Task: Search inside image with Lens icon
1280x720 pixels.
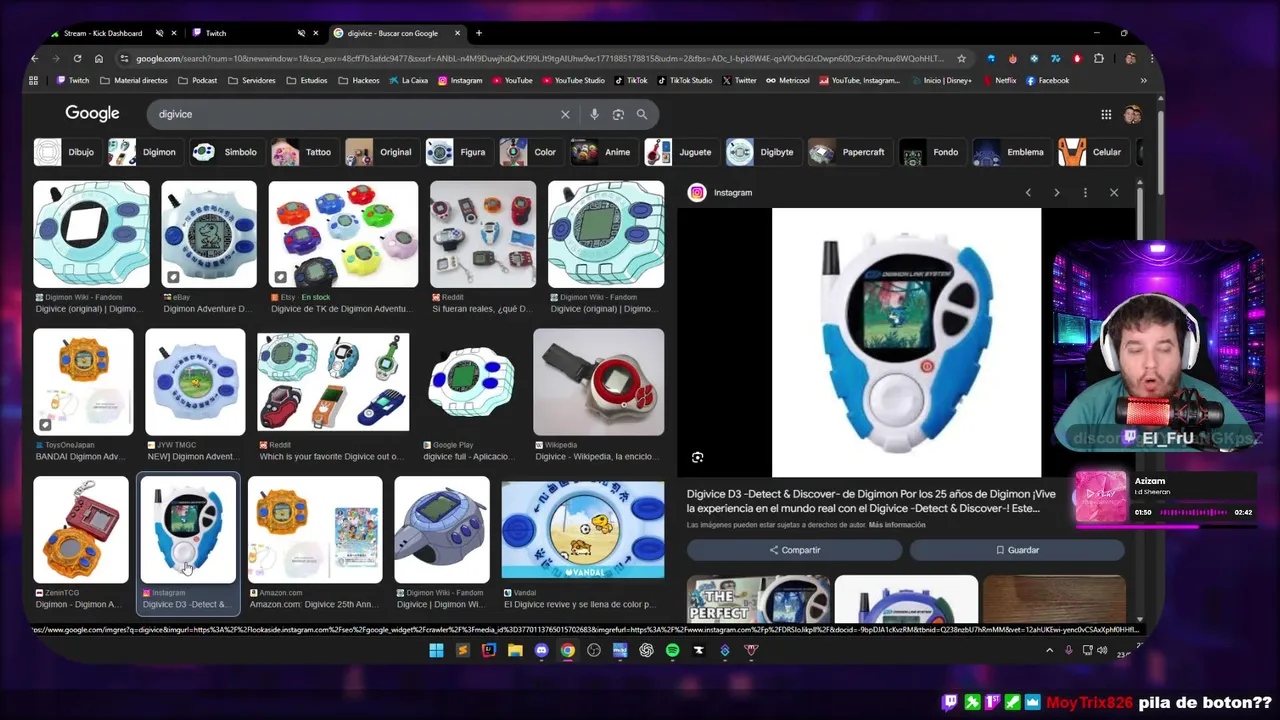Action: pos(698,457)
